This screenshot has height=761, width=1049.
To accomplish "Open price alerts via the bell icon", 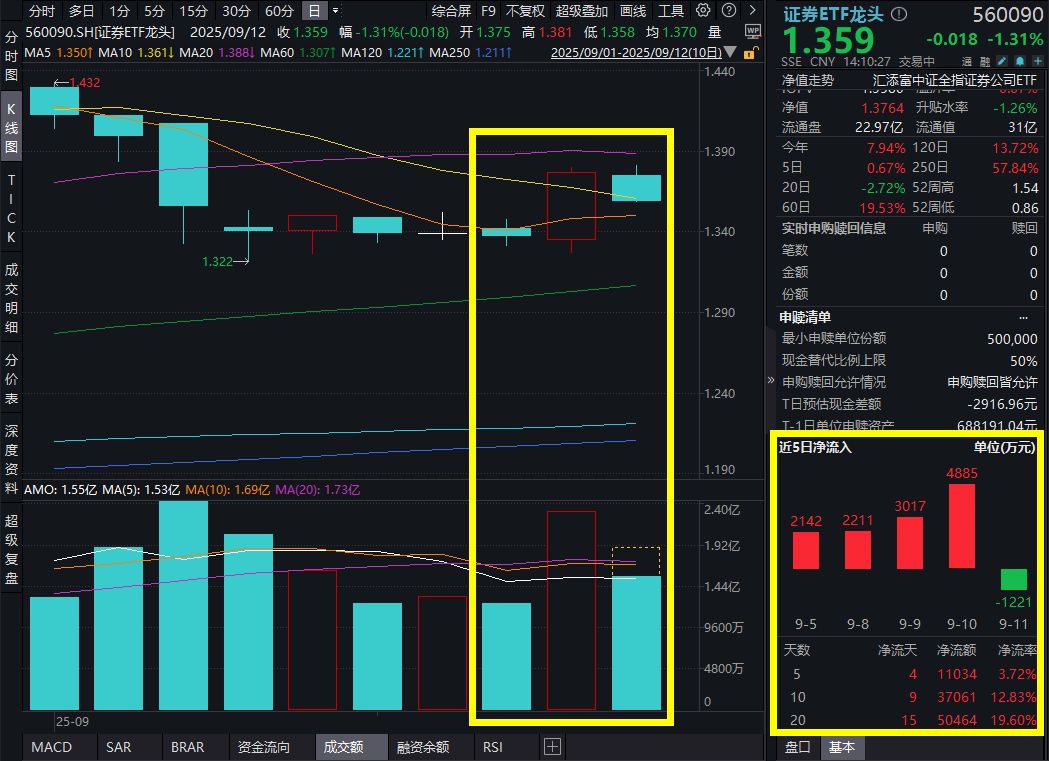I will tap(1020, 62).
